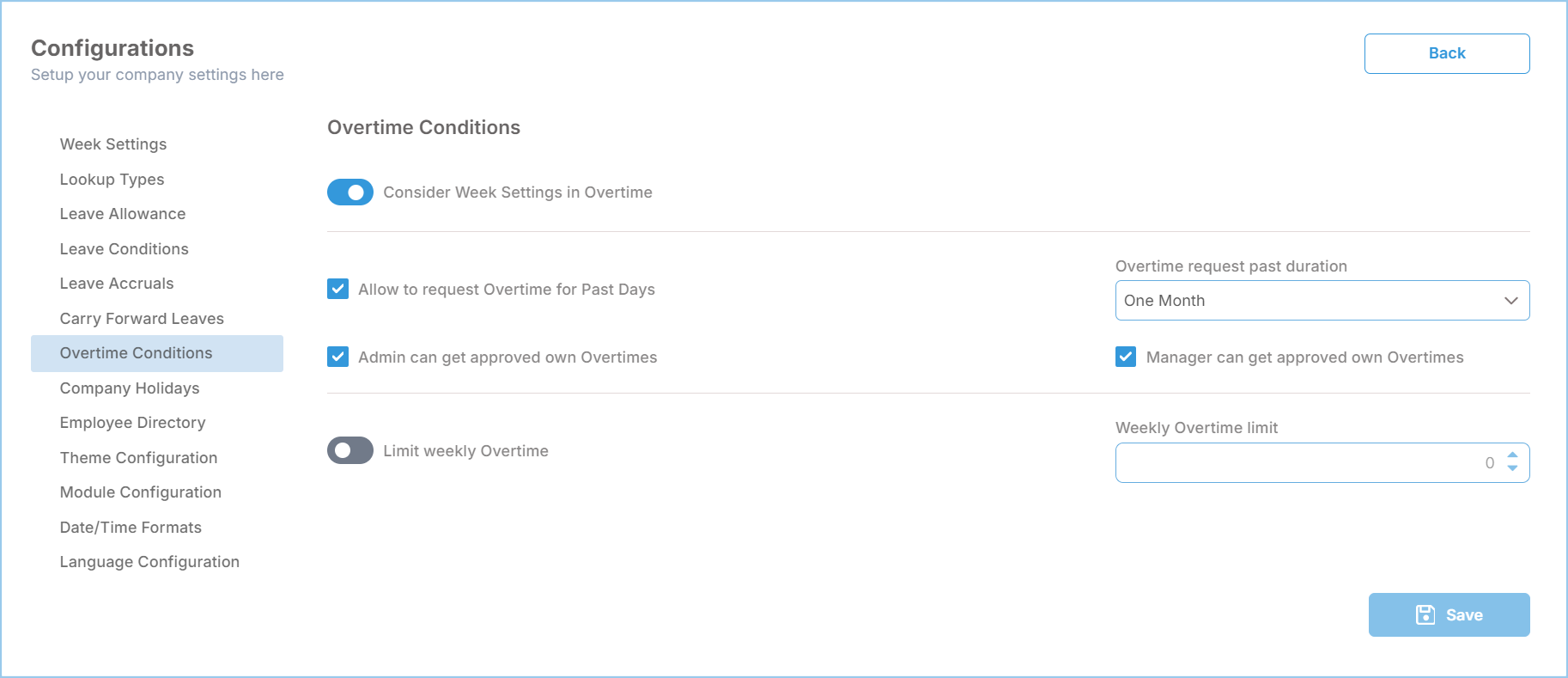Viewport: 1568px width, 678px height.
Task: Open Week Settings in sidebar
Action: tap(113, 144)
